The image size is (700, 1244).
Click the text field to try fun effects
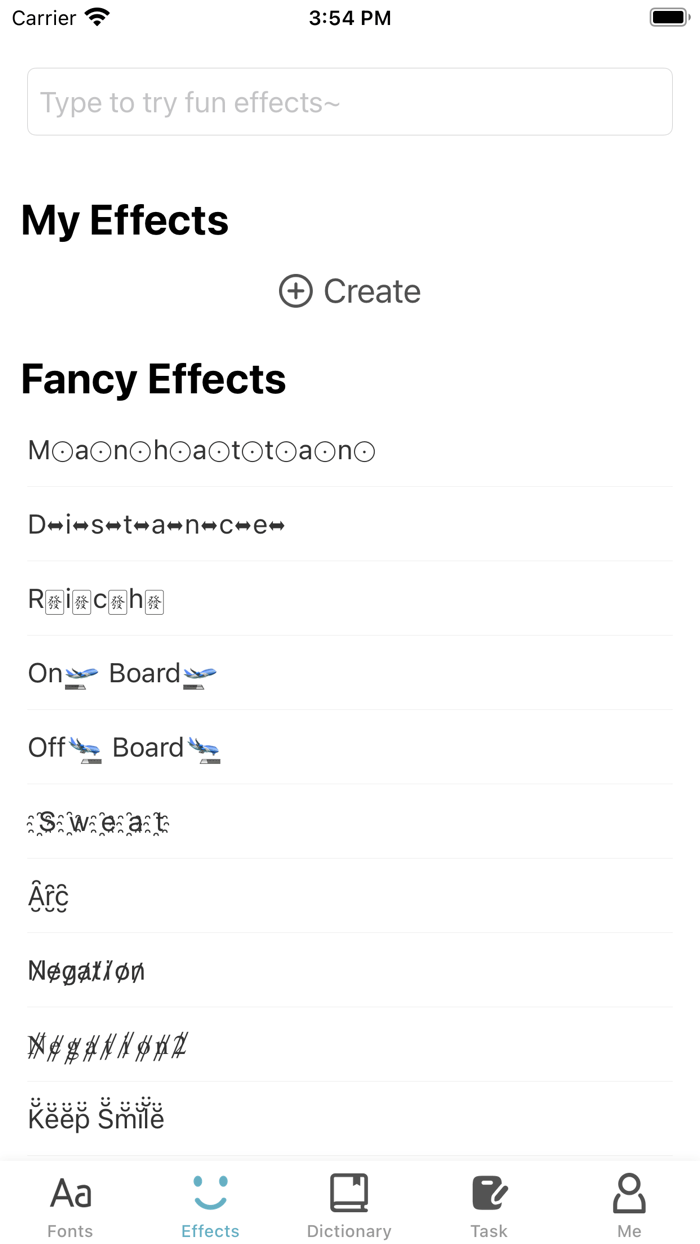pyautogui.click(x=349, y=101)
